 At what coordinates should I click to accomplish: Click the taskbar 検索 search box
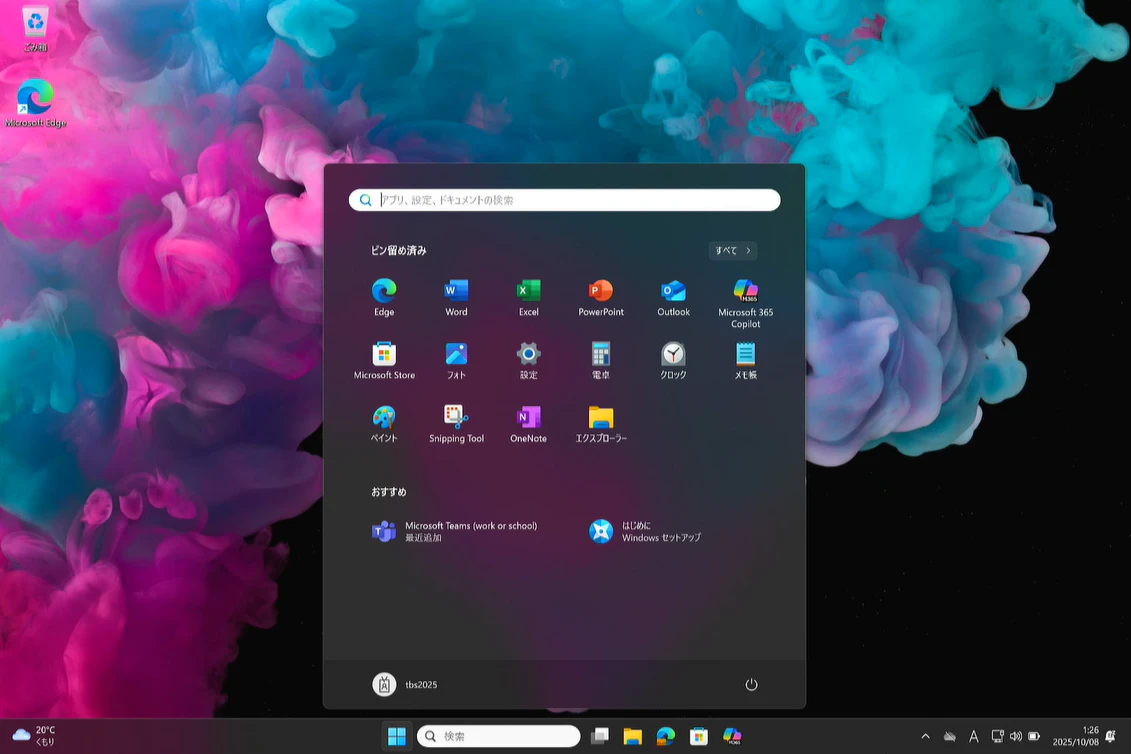[x=498, y=736]
